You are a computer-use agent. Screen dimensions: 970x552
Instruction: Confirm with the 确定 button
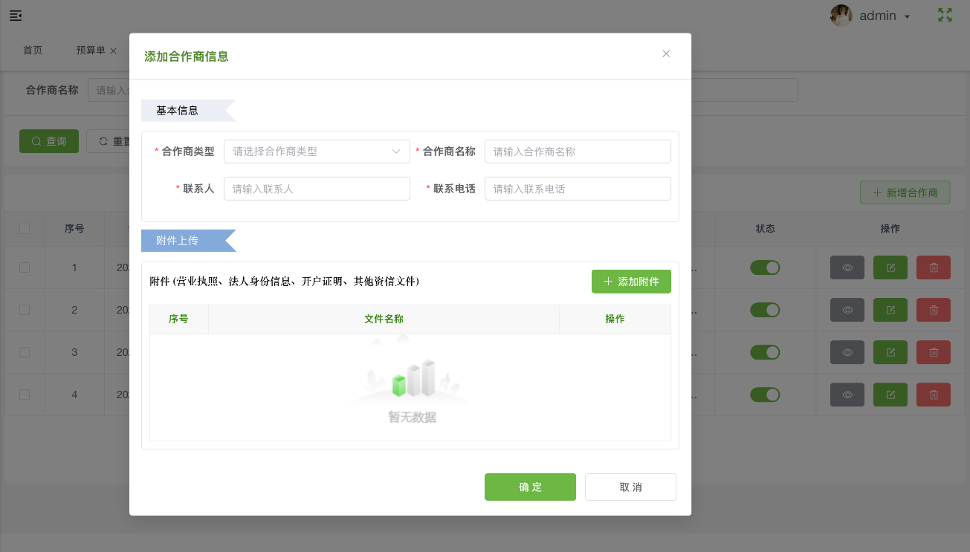530,487
